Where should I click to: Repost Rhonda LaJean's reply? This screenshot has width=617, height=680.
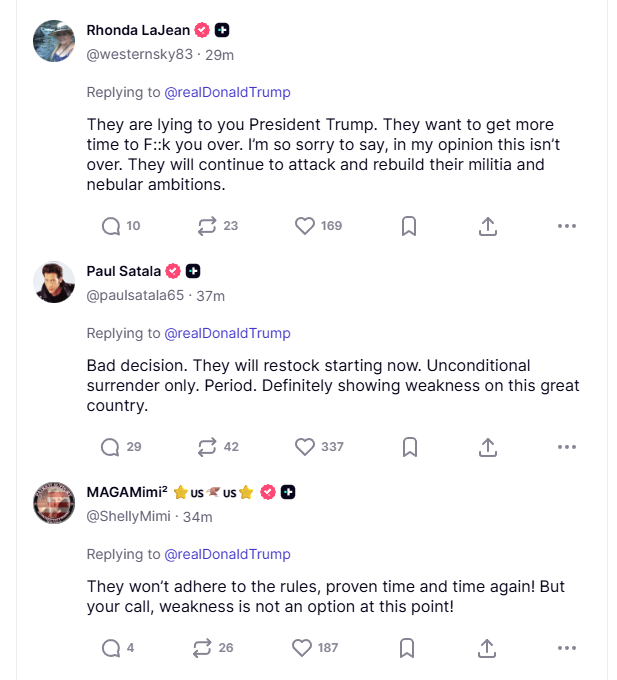point(207,226)
